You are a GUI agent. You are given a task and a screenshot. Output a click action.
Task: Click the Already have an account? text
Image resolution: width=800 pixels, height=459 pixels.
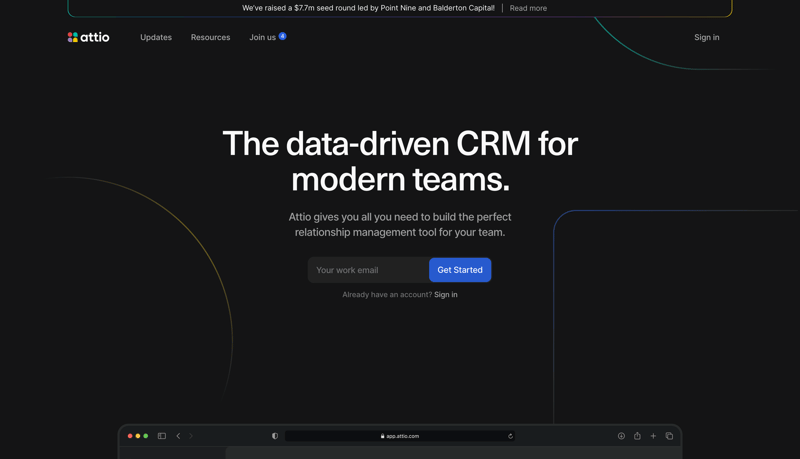coord(387,295)
